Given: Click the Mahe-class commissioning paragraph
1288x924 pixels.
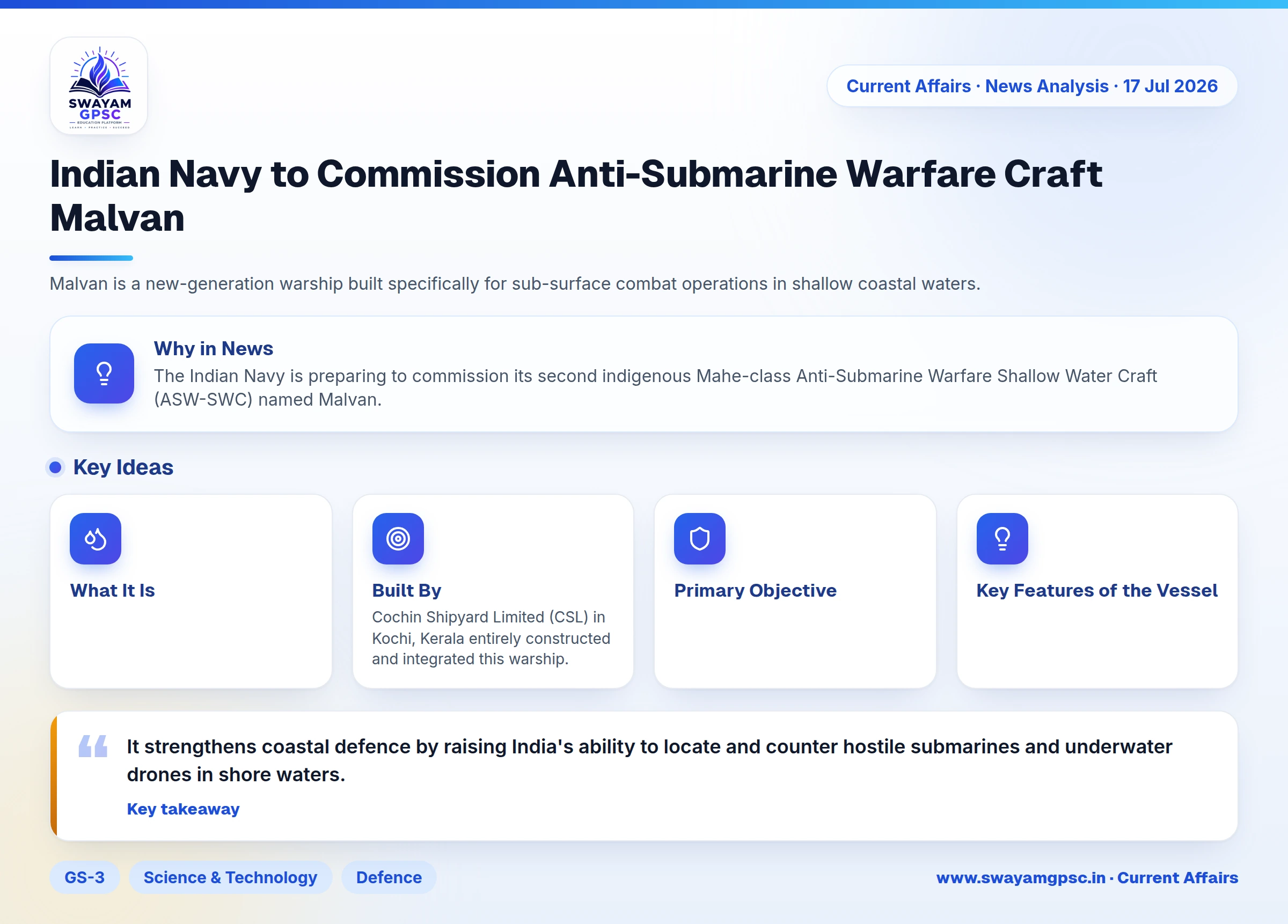Looking at the screenshot, I should (655, 388).
